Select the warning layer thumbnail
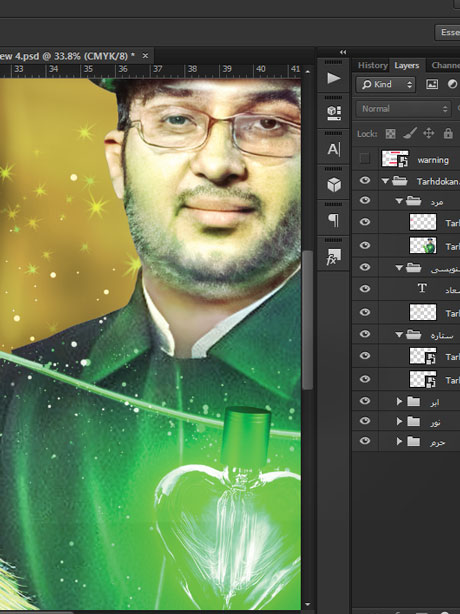The height and width of the screenshot is (614, 460). pos(395,159)
